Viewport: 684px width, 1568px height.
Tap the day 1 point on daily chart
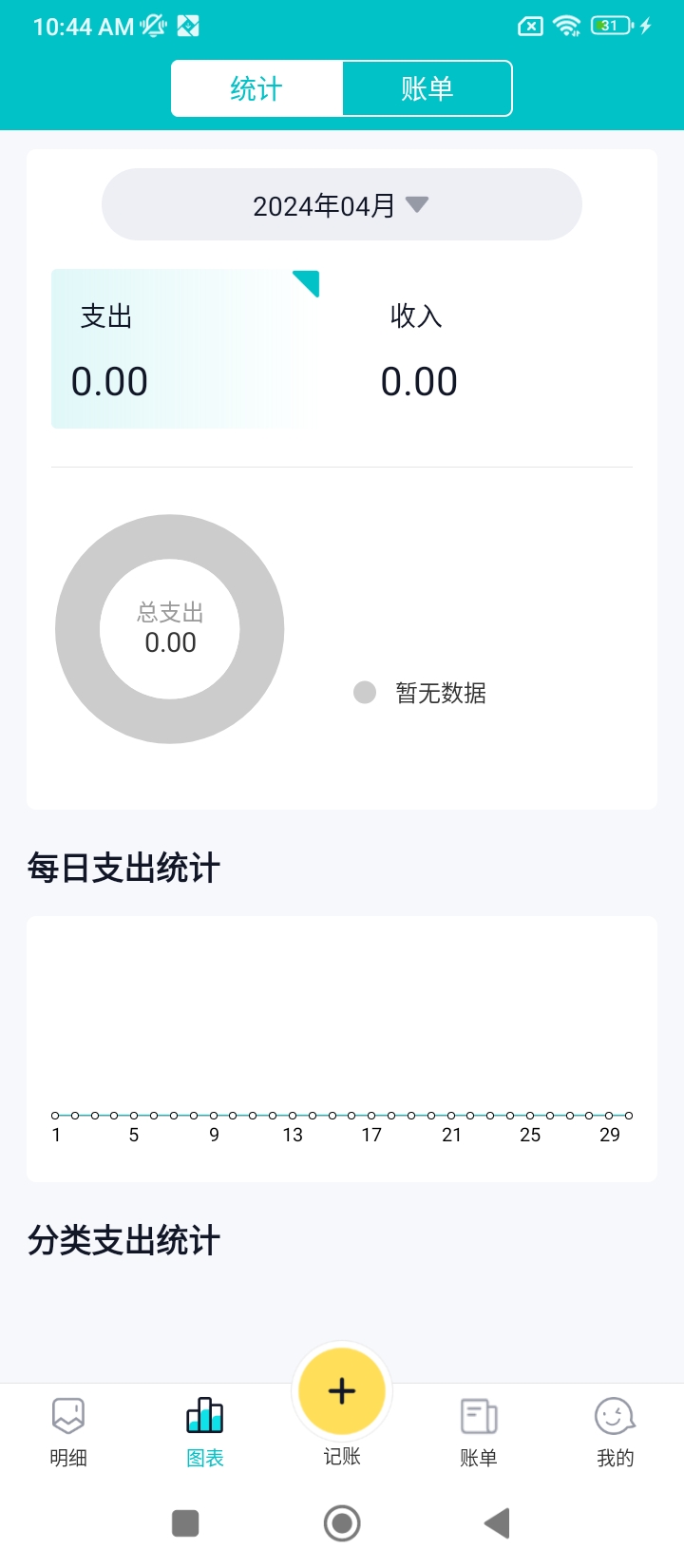coord(55,1116)
